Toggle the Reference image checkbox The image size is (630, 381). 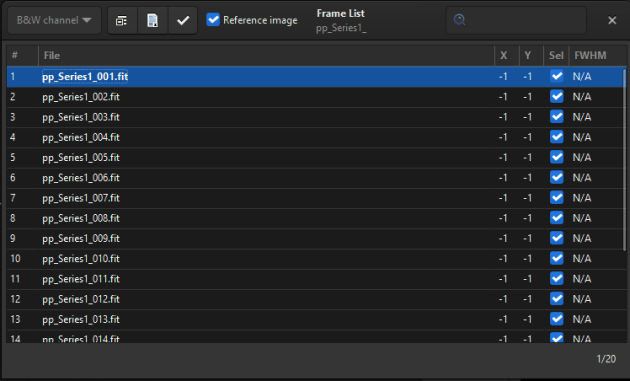pyautogui.click(x=213, y=20)
